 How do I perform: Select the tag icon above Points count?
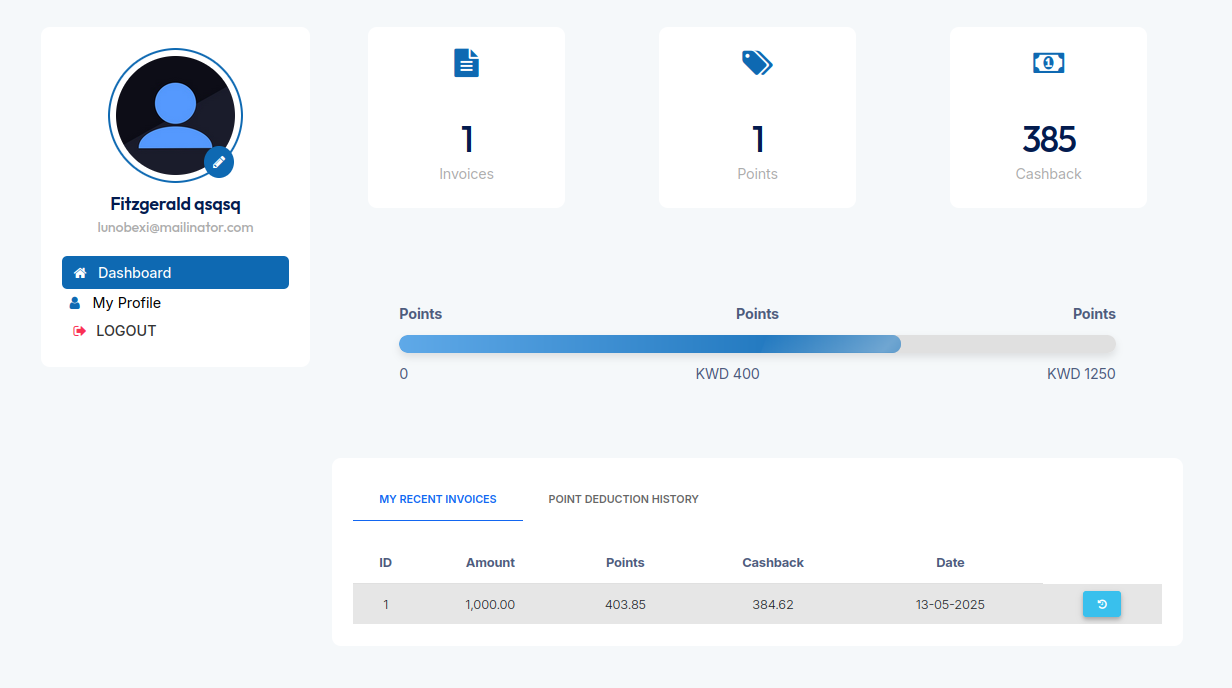[x=757, y=62]
